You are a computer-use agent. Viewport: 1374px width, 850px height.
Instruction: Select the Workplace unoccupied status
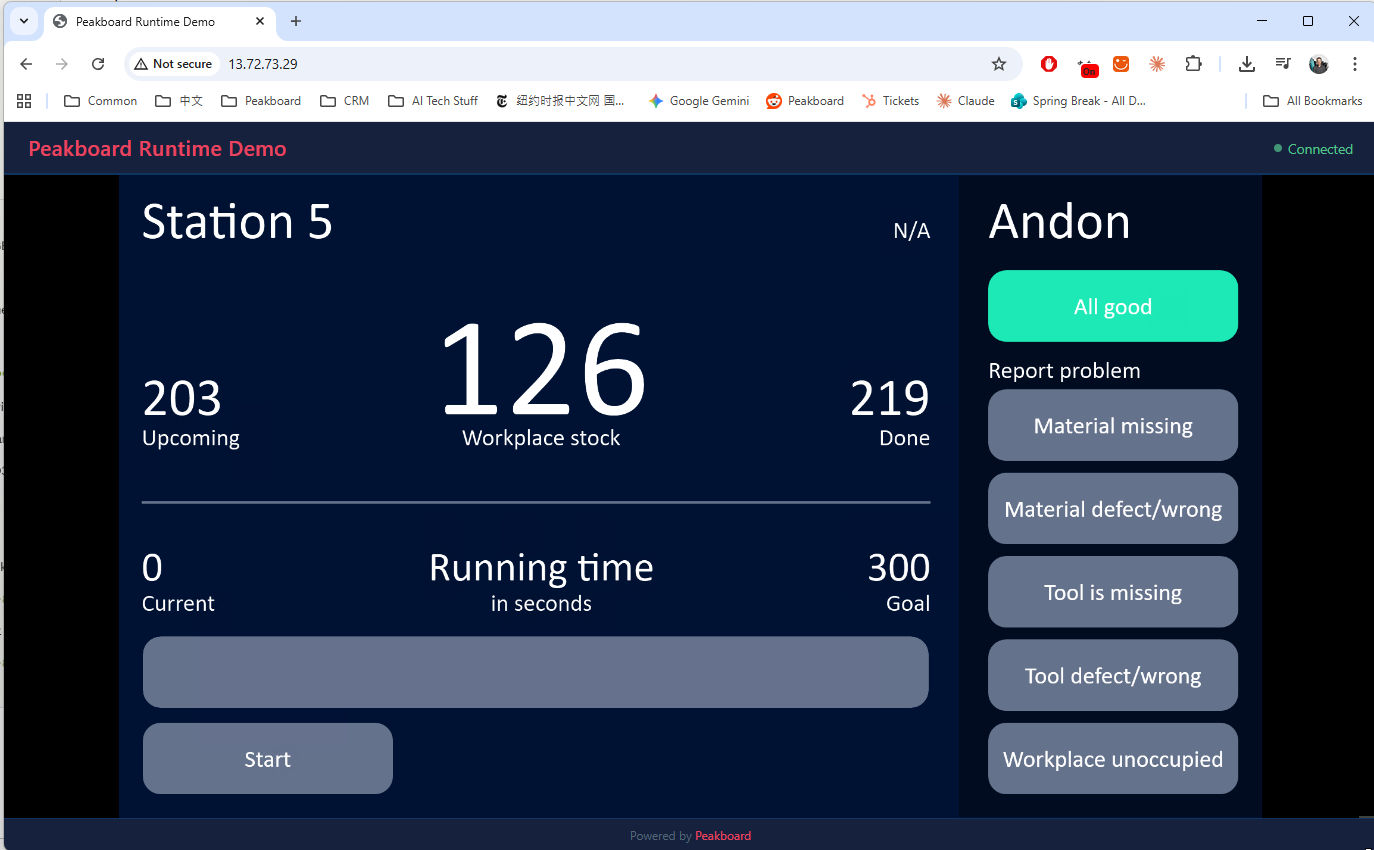tap(1112, 758)
